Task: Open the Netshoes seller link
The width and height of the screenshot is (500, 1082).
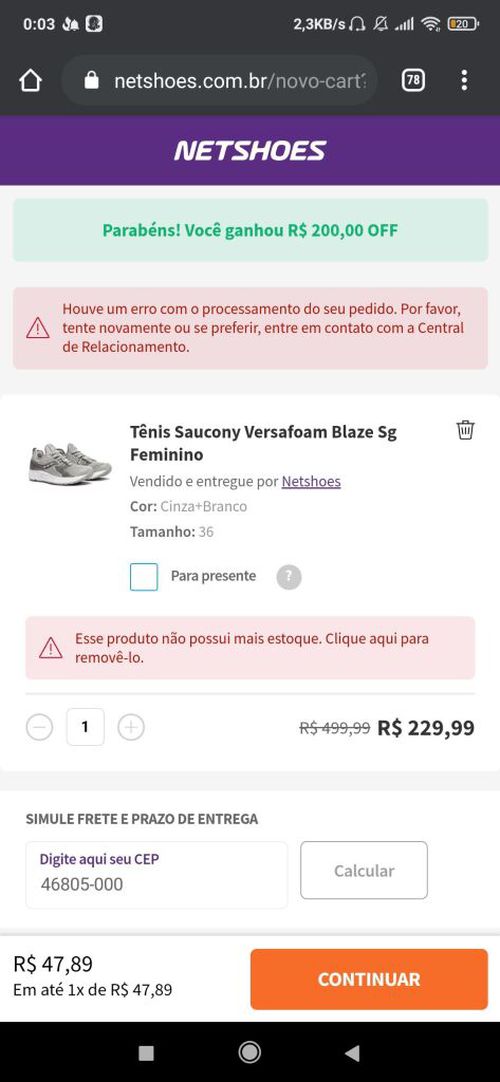Action: click(x=311, y=481)
